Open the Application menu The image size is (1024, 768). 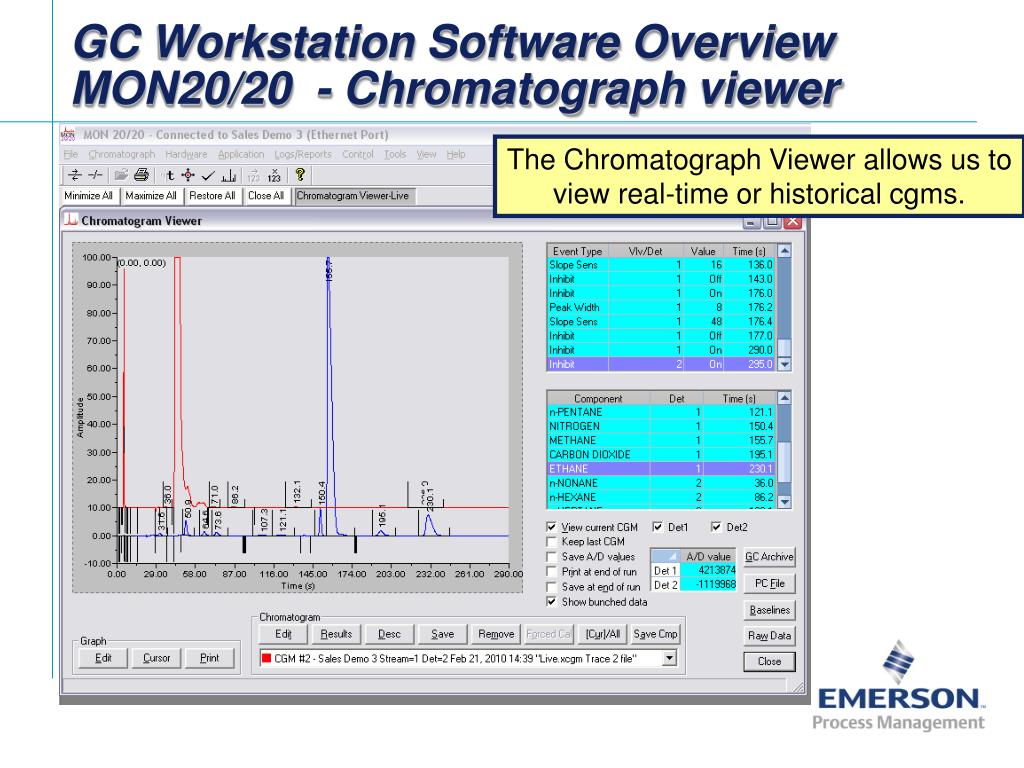tap(241, 154)
